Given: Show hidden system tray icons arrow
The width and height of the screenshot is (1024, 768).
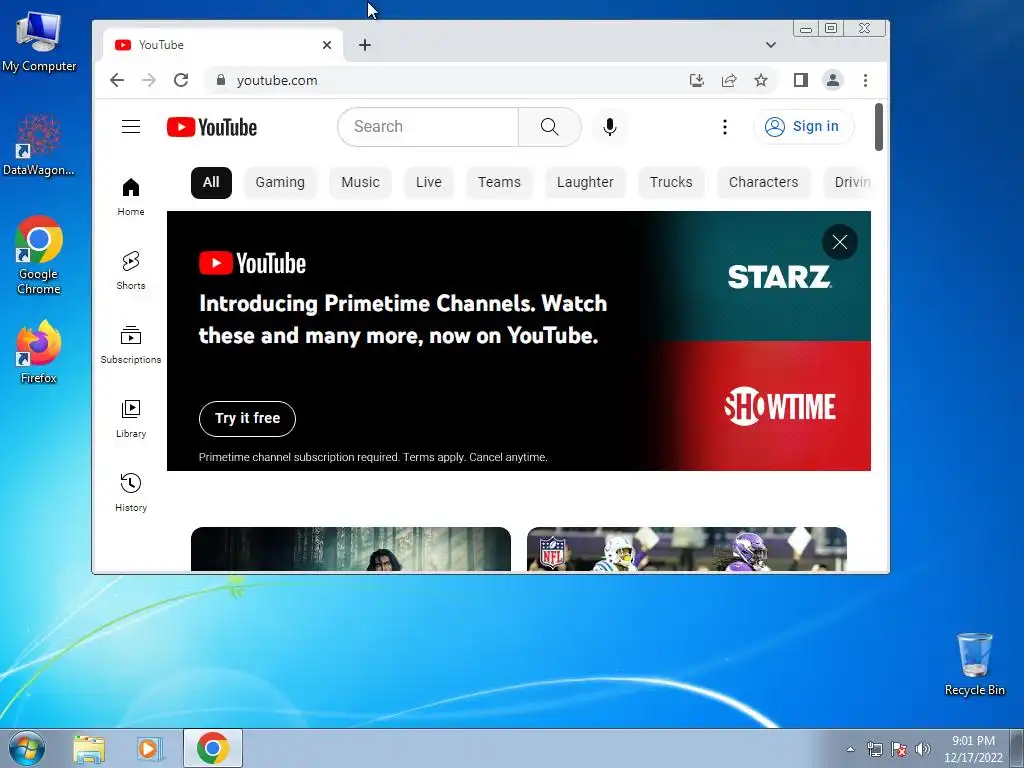Looking at the screenshot, I should (850, 749).
